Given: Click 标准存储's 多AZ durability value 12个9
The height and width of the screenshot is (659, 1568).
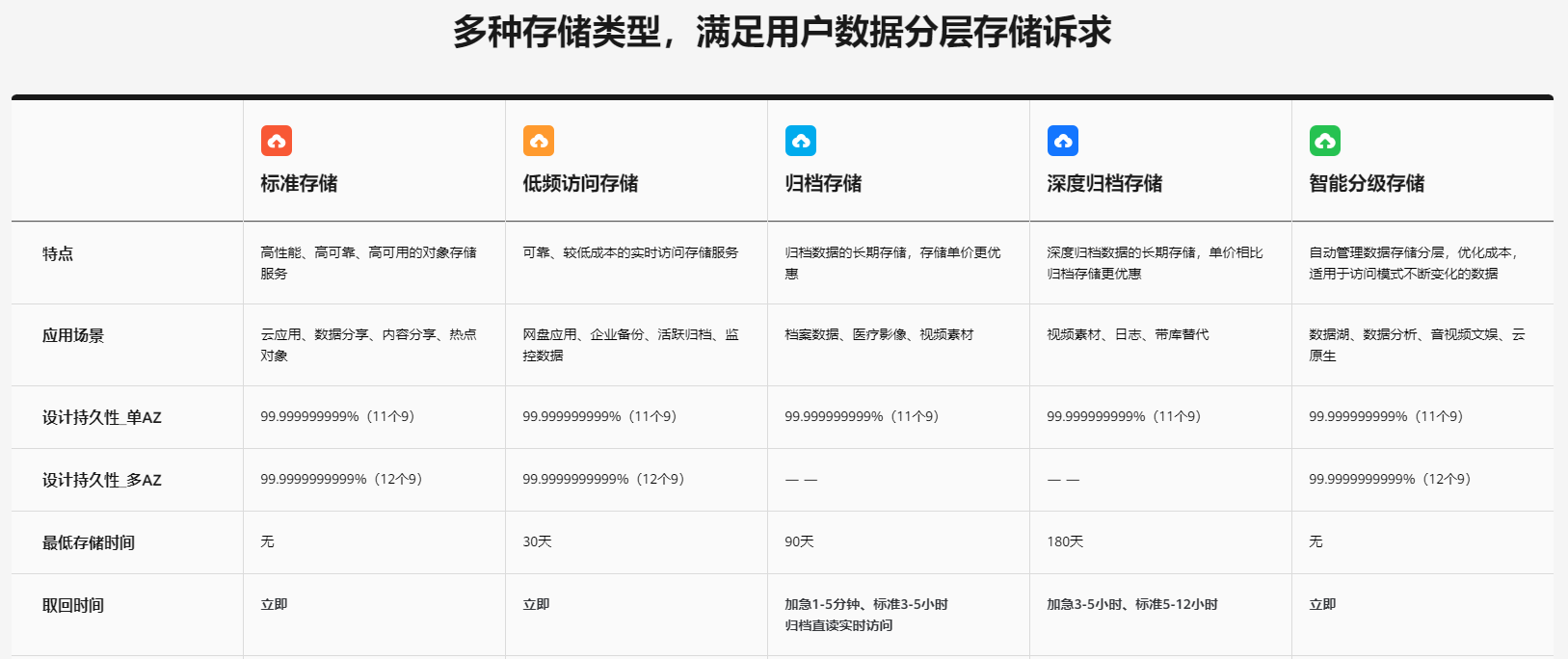Looking at the screenshot, I should (342, 479).
